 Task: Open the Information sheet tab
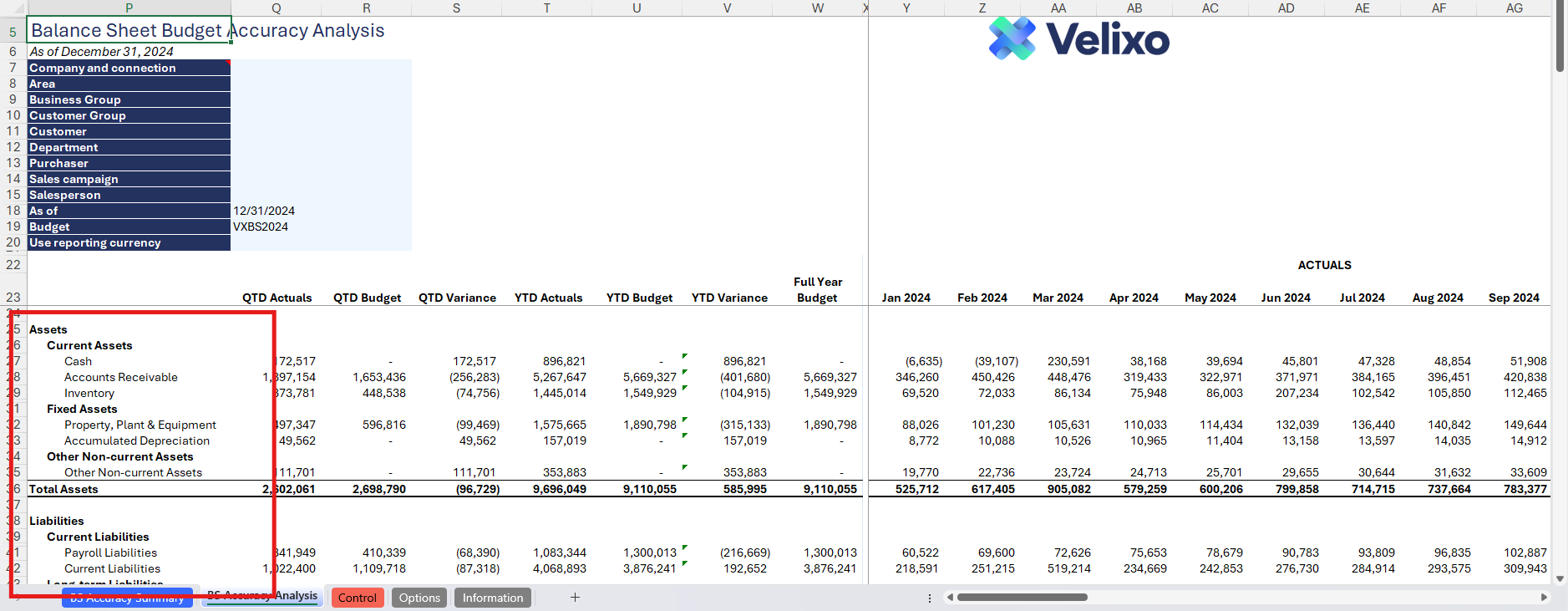pos(493,598)
